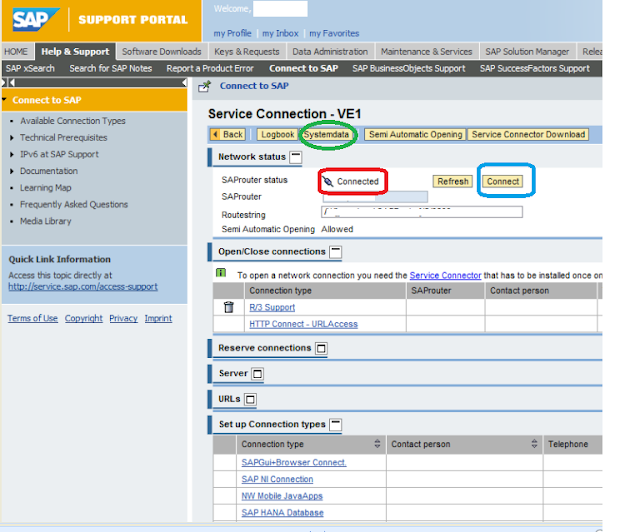The width and height of the screenshot is (640, 532).
Task: Open my Inbox link
Action: pyautogui.click(x=280, y=33)
